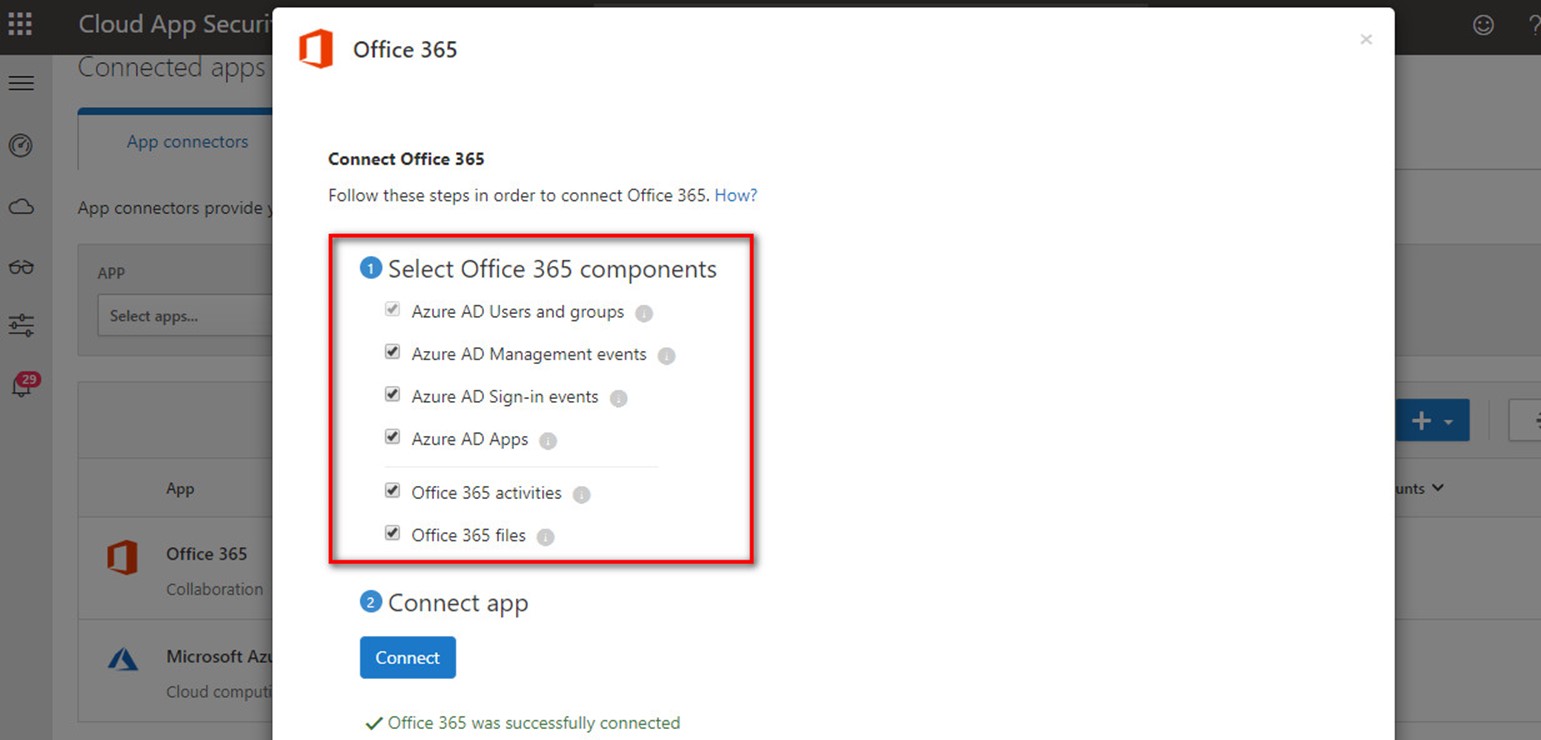Image resolution: width=1541 pixels, height=740 pixels.
Task: Show info for Azure AD Apps
Action: click(x=548, y=441)
